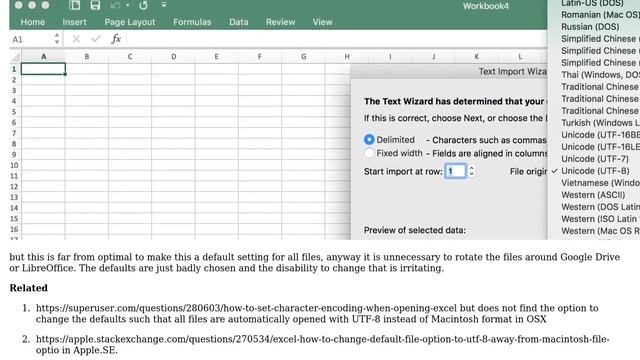
Task: Select row 8 header
Action: pyautogui.click(x=14, y=144)
